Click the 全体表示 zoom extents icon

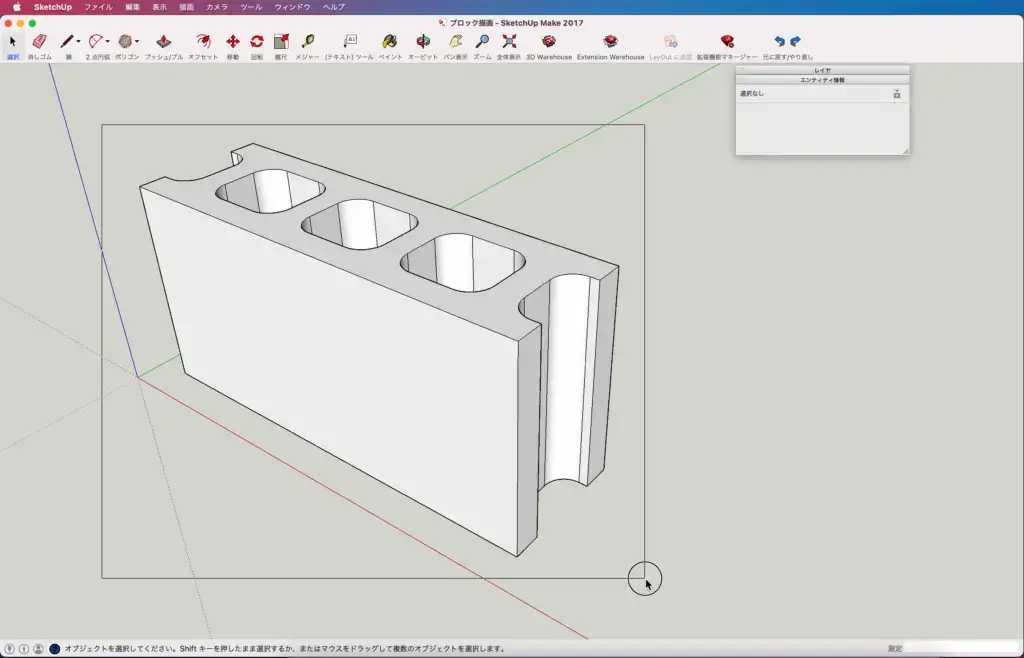(509, 42)
